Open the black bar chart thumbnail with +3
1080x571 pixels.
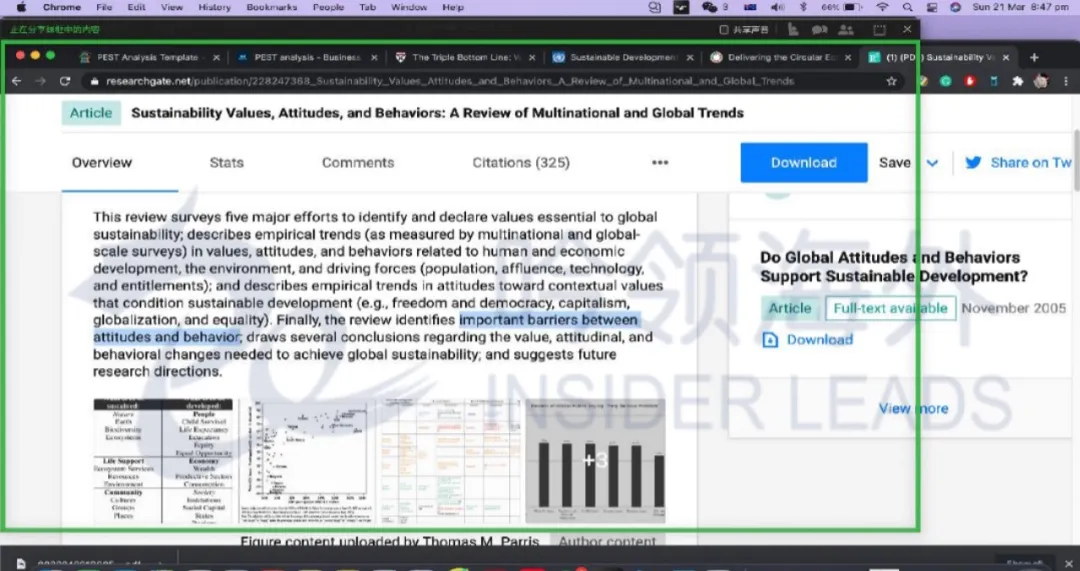pos(595,460)
